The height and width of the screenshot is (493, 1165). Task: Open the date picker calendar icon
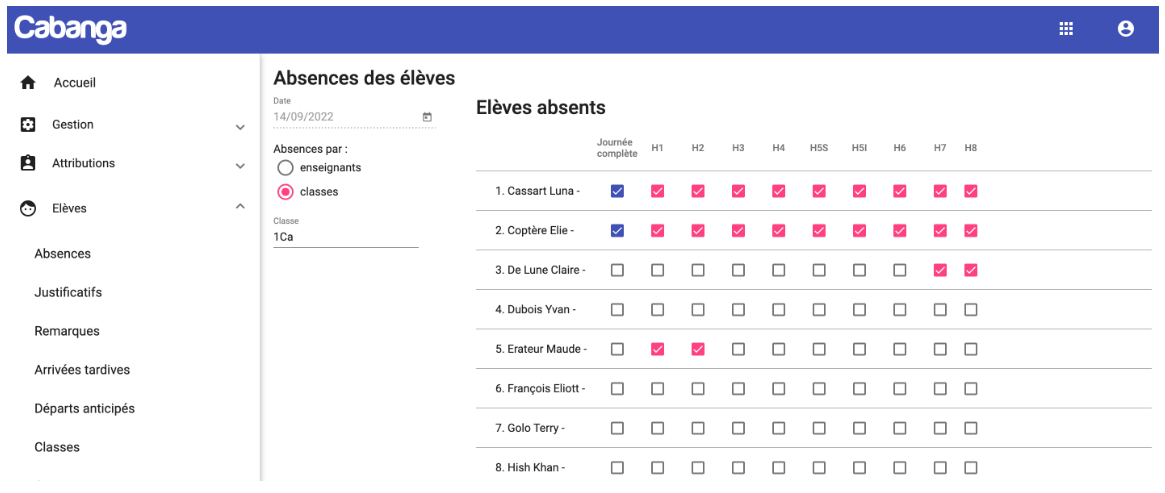pyautogui.click(x=427, y=117)
